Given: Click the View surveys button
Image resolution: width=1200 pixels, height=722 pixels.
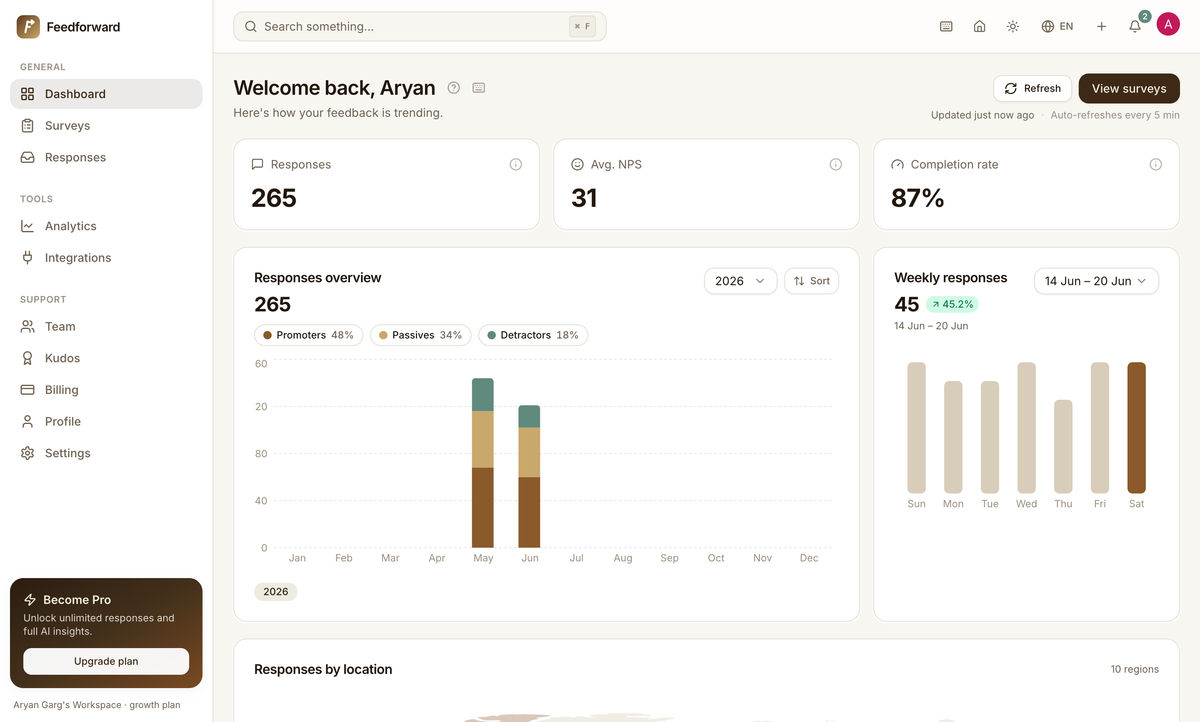Looking at the screenshot, I should click(x=1129, y=88).
